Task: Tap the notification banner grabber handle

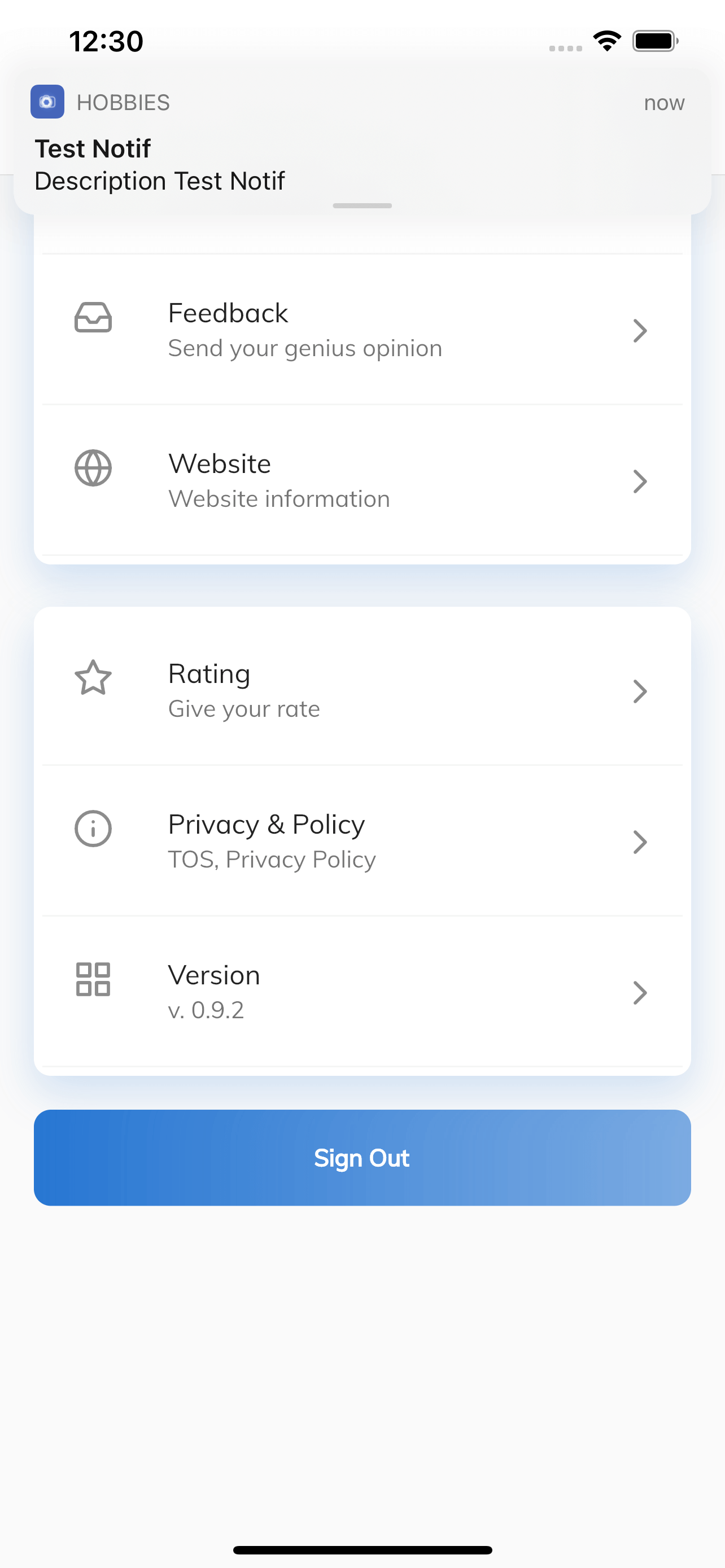Action: (362, 206)
